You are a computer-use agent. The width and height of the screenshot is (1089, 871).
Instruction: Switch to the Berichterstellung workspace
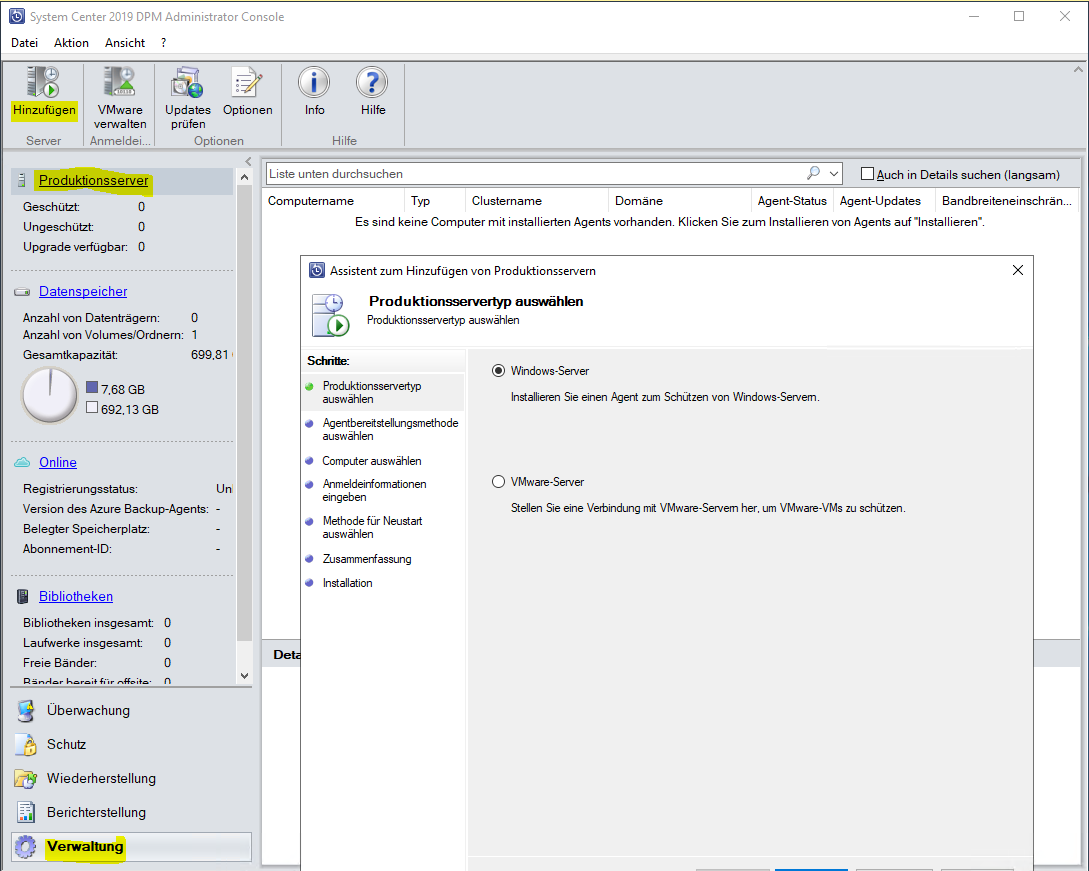(131, 813)
